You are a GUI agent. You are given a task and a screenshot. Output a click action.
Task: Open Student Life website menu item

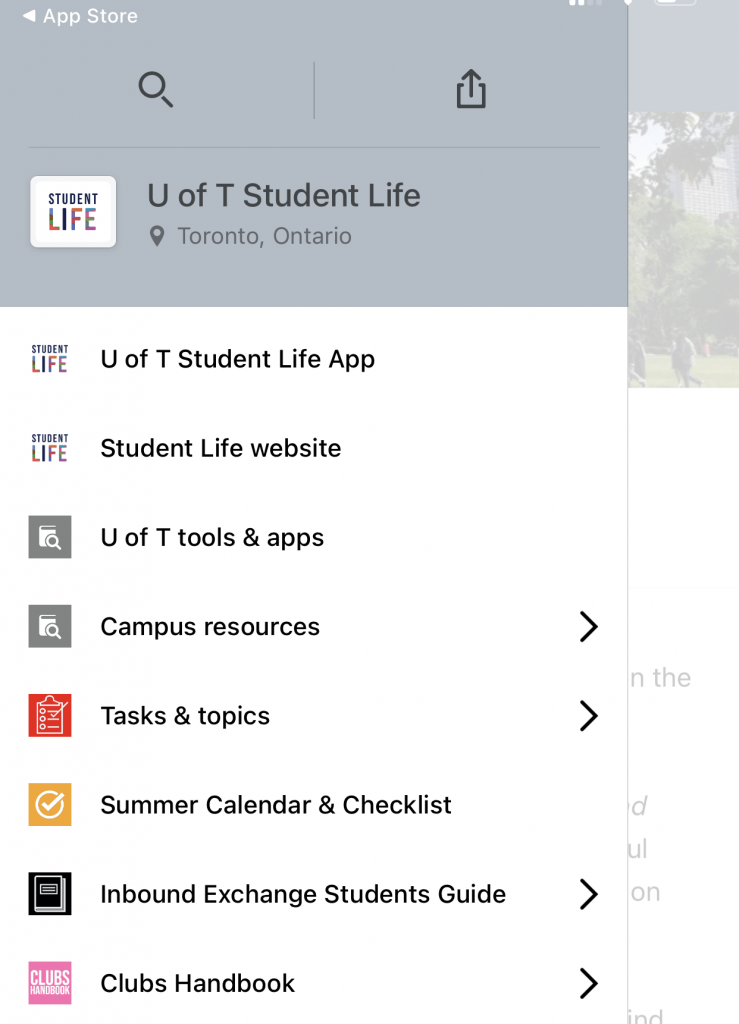[220, 448]
